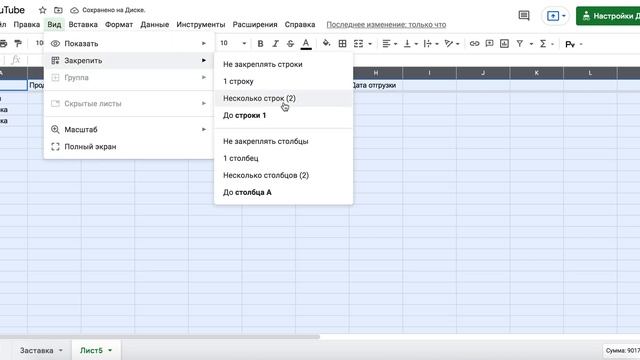640x360 pixels.
Task: Choose До столбца A option
Action: [283, 192]
